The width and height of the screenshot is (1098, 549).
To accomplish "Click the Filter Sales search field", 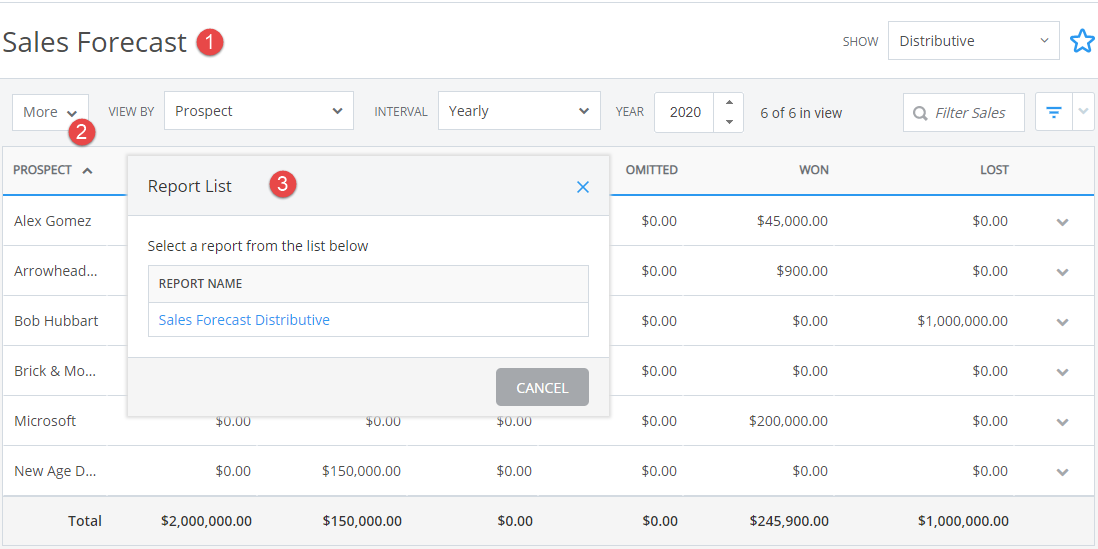I will click(964, 113).
